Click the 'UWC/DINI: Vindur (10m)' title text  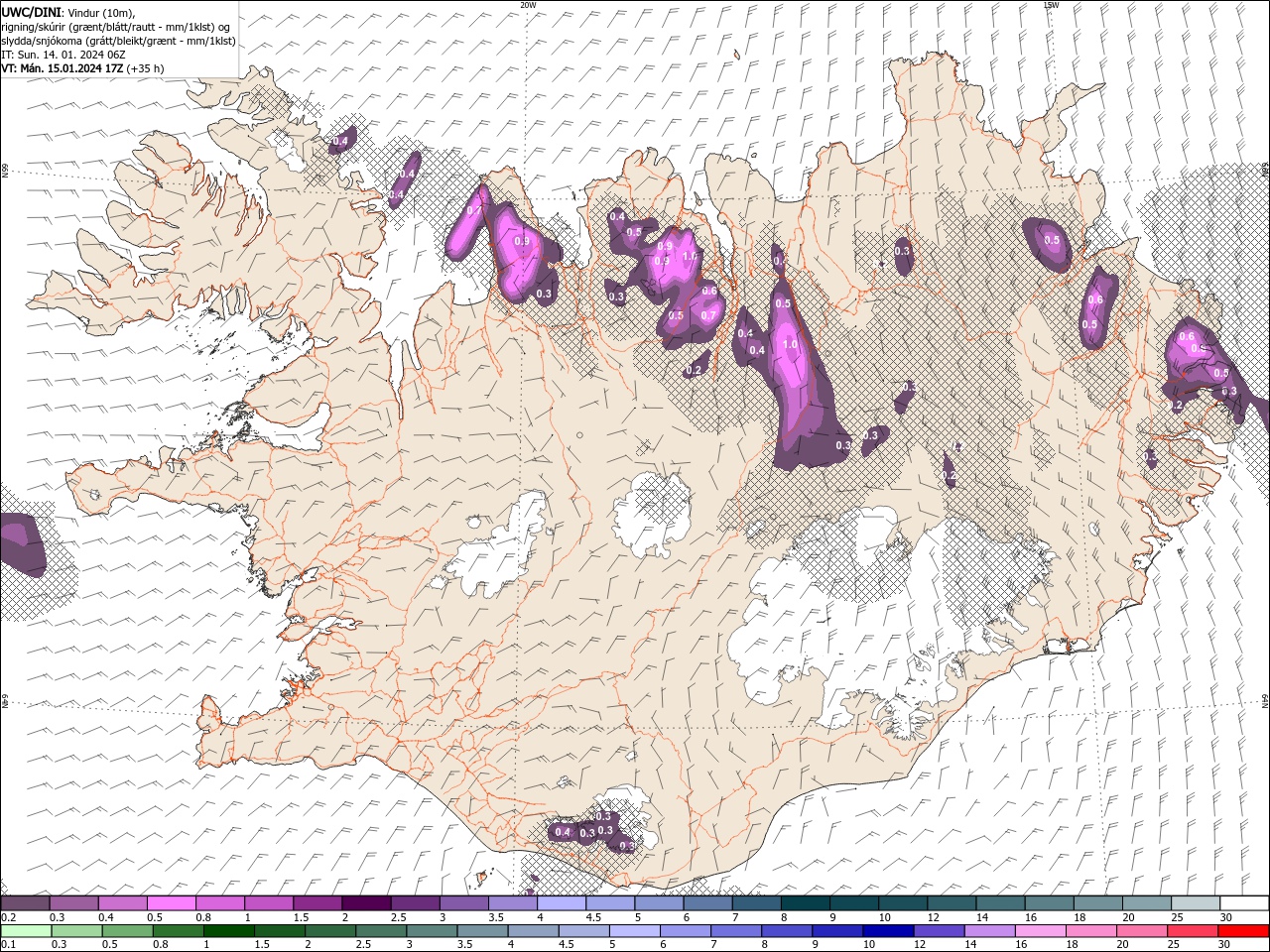(67, 12)
